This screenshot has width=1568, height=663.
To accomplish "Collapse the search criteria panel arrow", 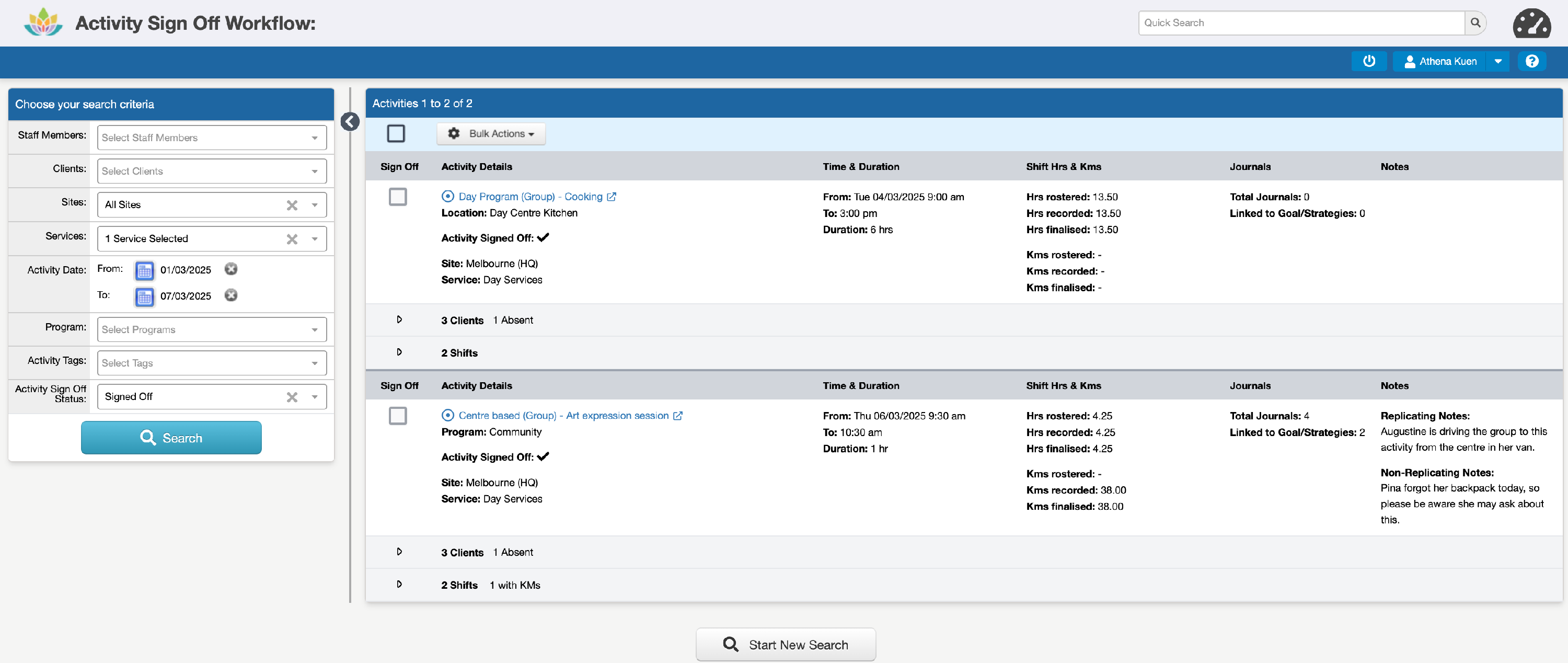I will [349, 122].
